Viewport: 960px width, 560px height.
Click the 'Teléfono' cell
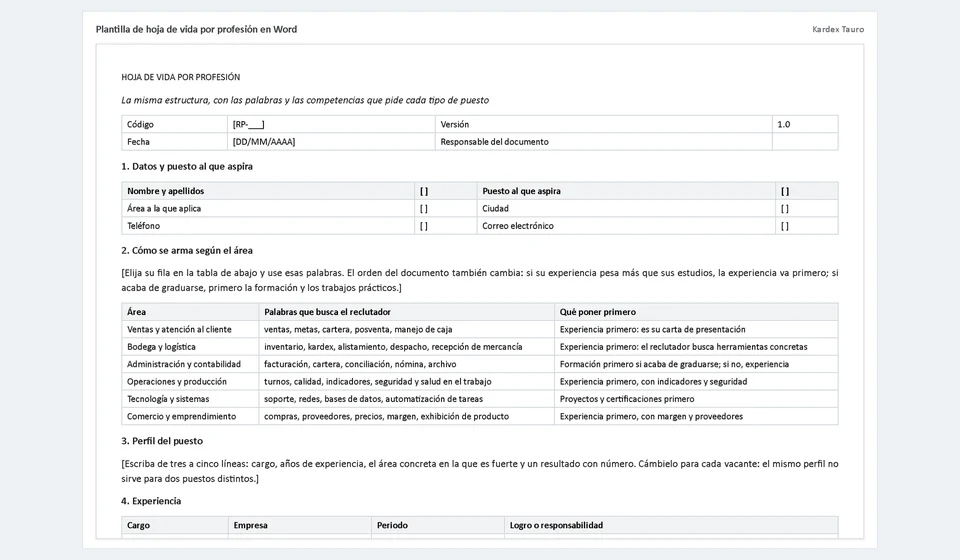coord(268,226)
